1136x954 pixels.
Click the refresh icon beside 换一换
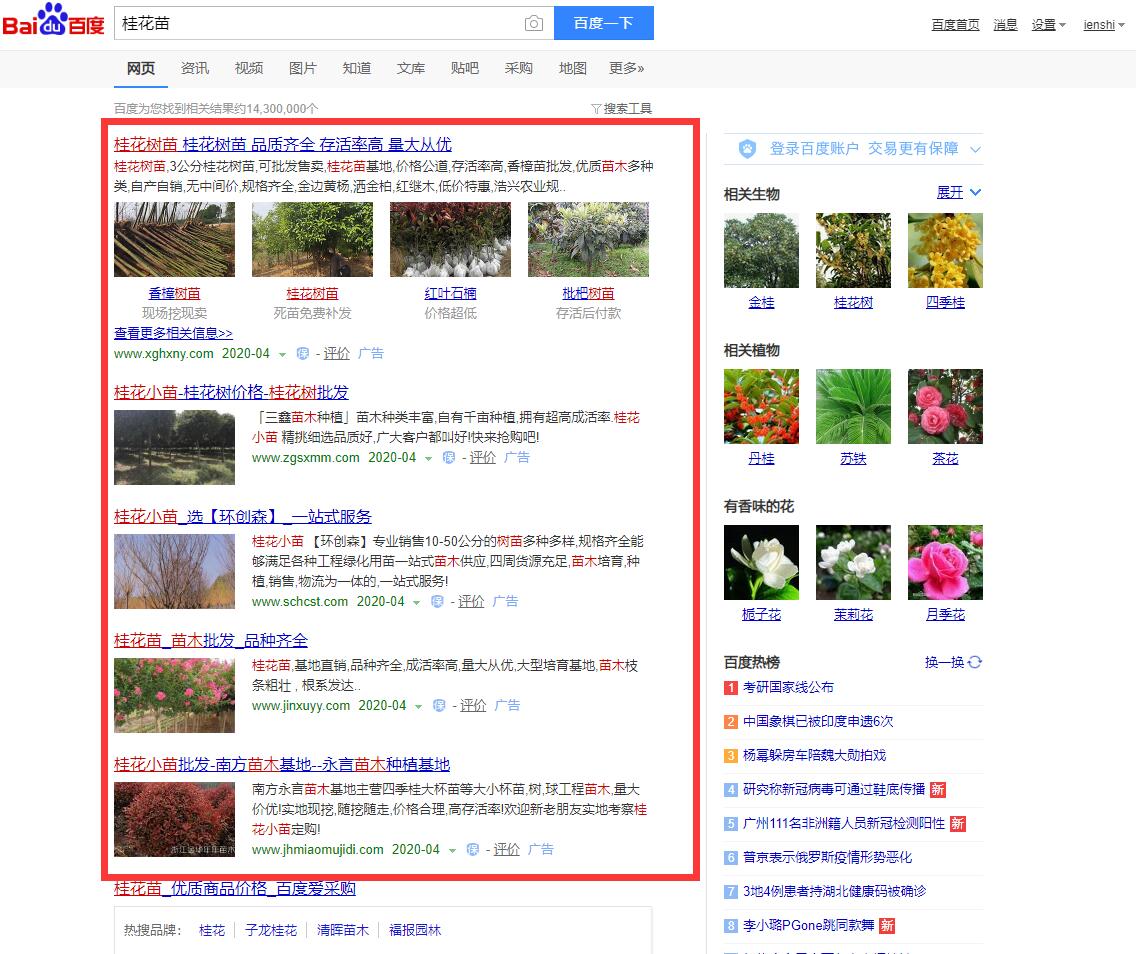point(975,662)
